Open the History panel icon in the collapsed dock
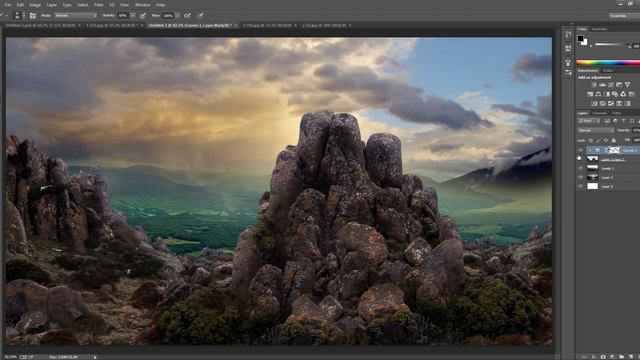The image size is (640, 360). tap(568, 35)
